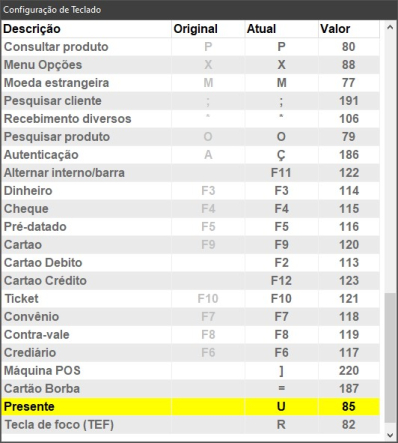Click the F3 Atual cell for Dinheiro
Image resolution: width=398 pixels, height=443 pixels.
pos(281,191)
